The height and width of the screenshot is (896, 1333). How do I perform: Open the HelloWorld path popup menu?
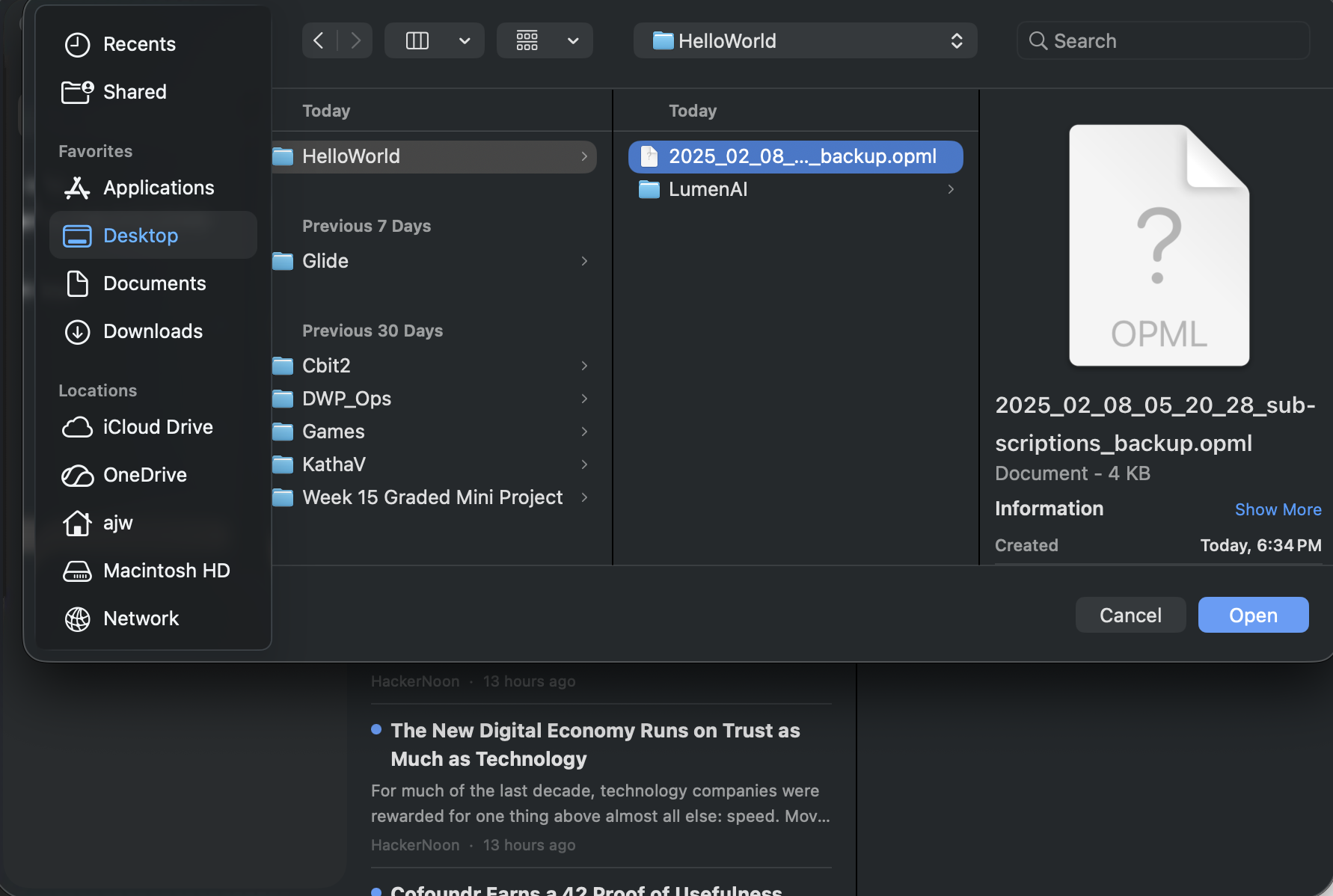click(x=806, y=40)
